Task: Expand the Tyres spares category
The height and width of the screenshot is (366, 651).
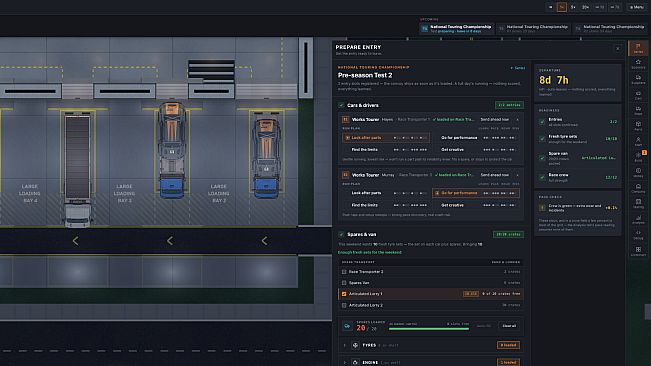Action: [x=345, y=345]
